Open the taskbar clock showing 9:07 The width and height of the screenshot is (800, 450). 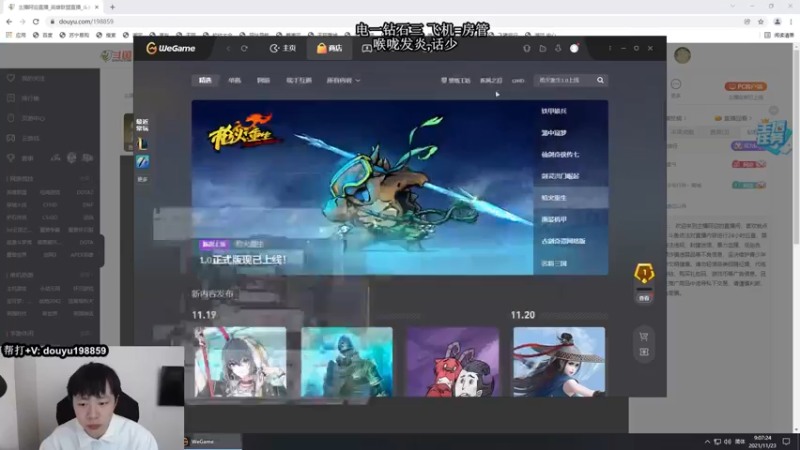[762, 442]
